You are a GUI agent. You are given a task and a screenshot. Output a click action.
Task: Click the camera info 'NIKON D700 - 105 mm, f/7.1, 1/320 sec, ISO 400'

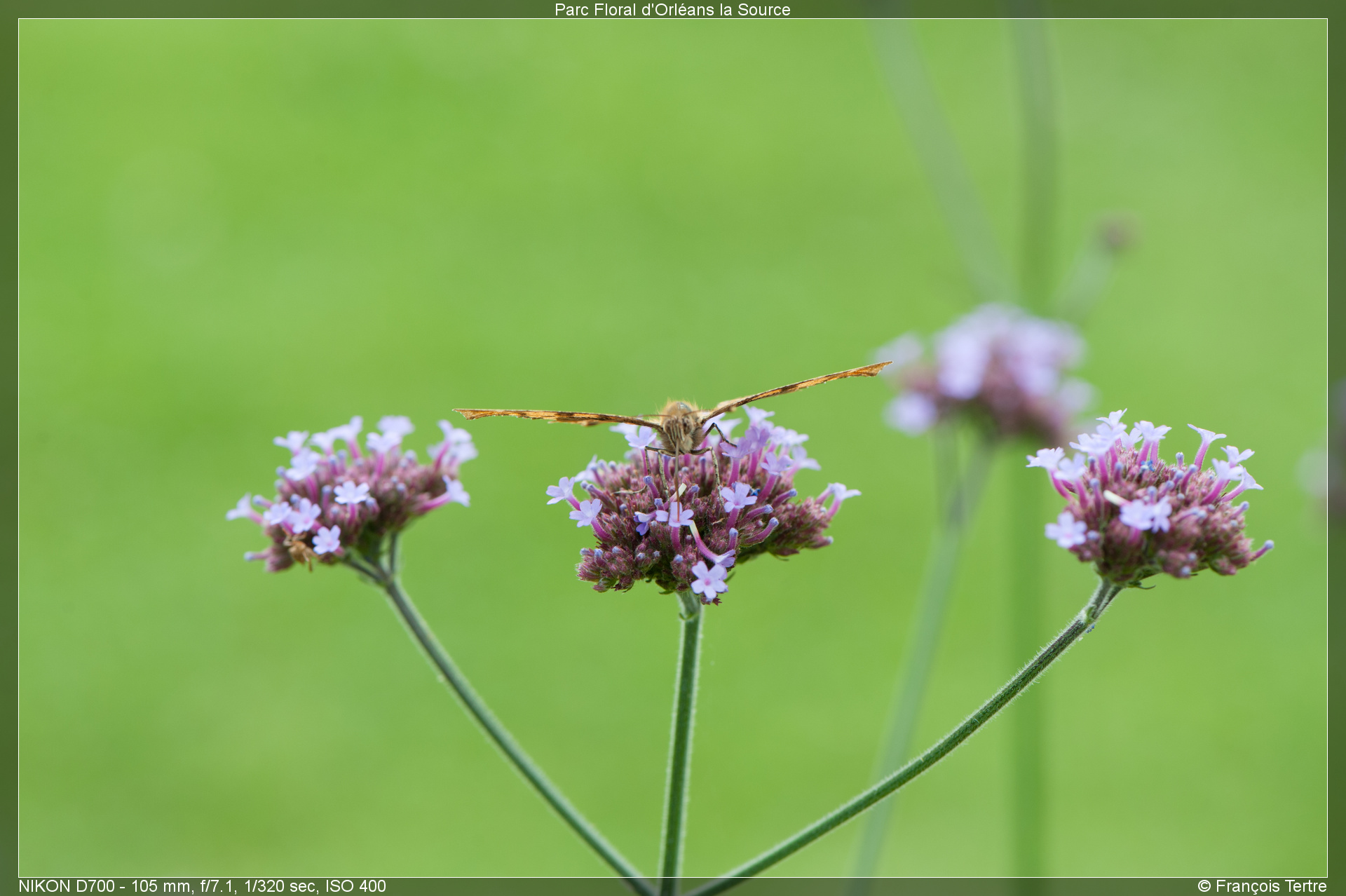202,886
